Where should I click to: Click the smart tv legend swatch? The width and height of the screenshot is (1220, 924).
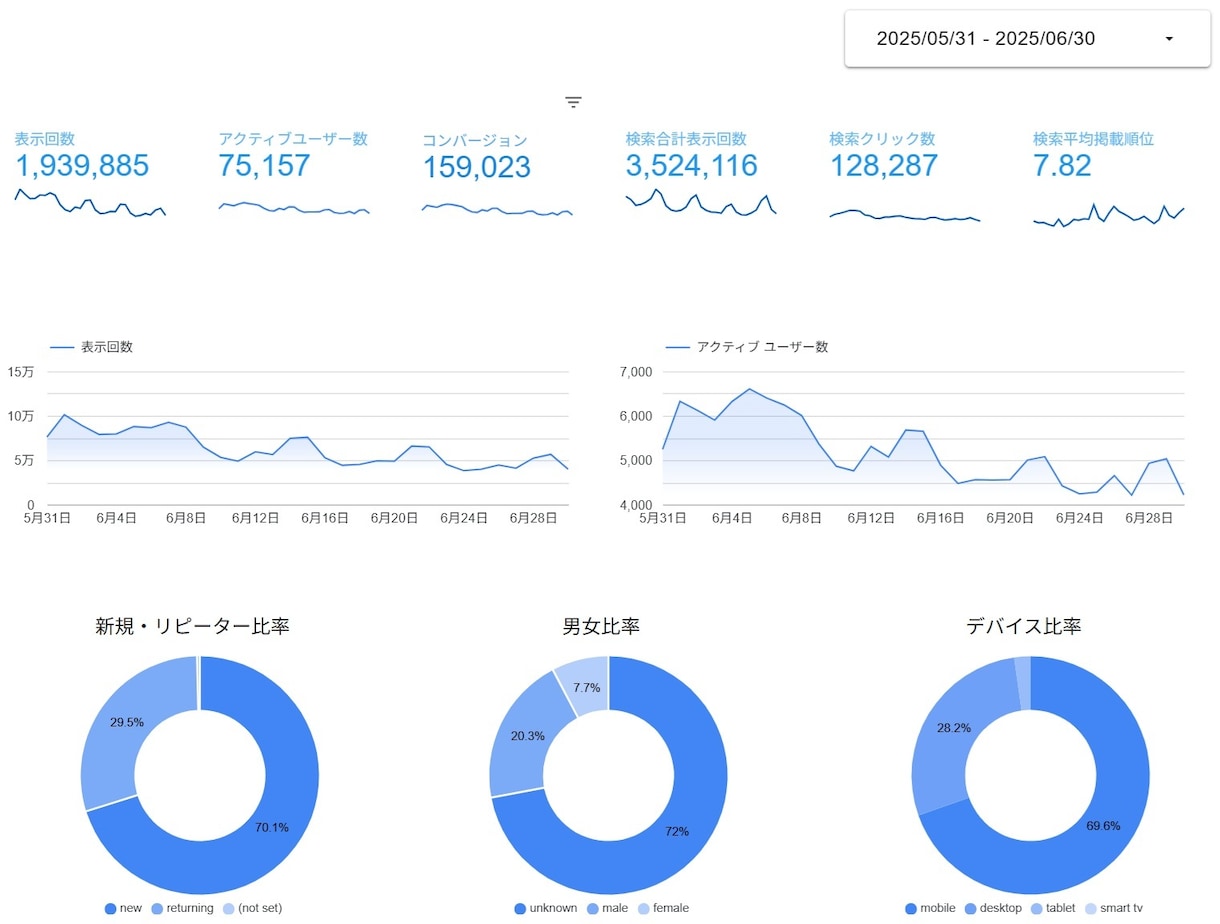click(x=1092, y=908)
